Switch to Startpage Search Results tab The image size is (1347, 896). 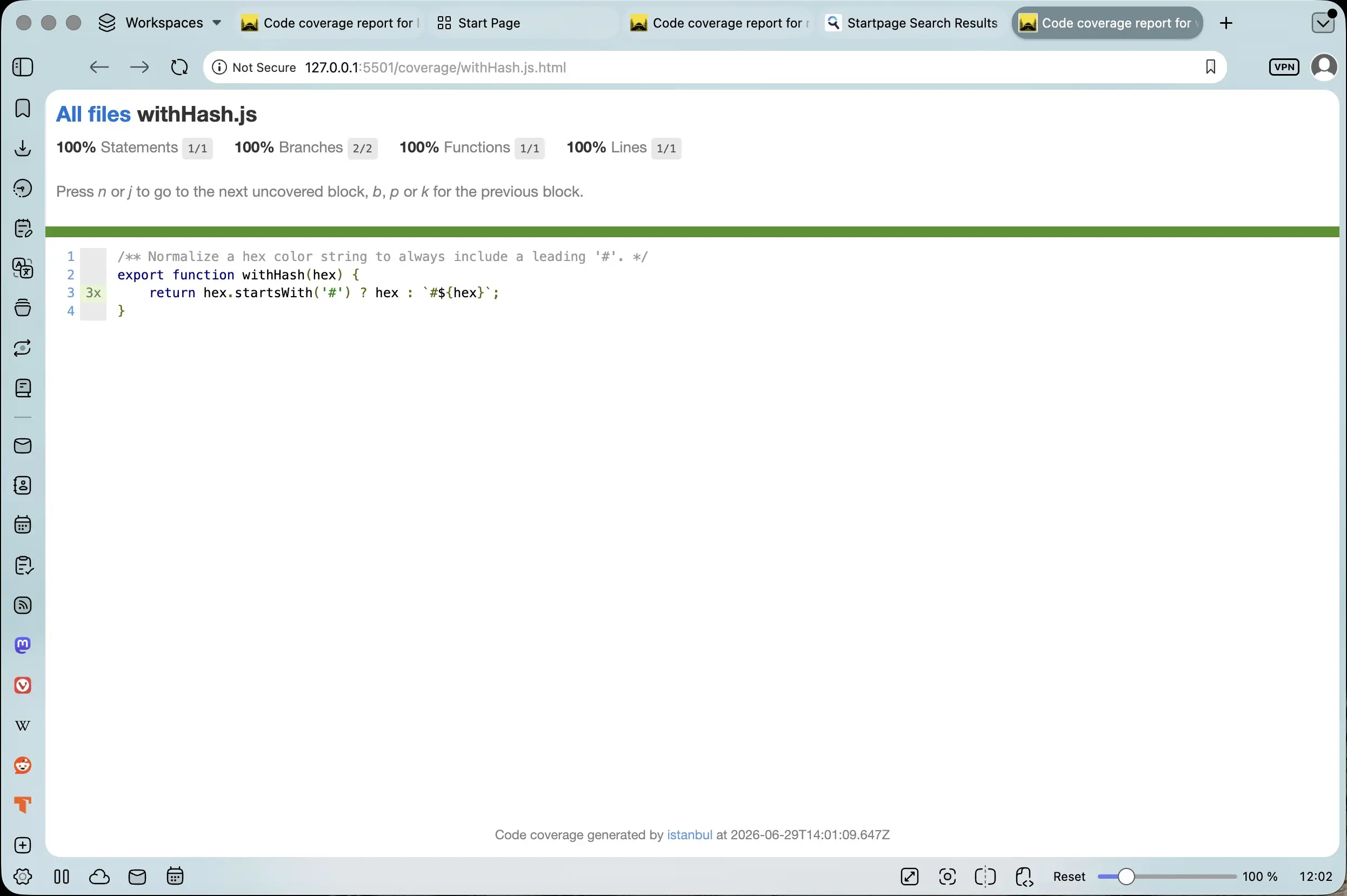[913, 23]
